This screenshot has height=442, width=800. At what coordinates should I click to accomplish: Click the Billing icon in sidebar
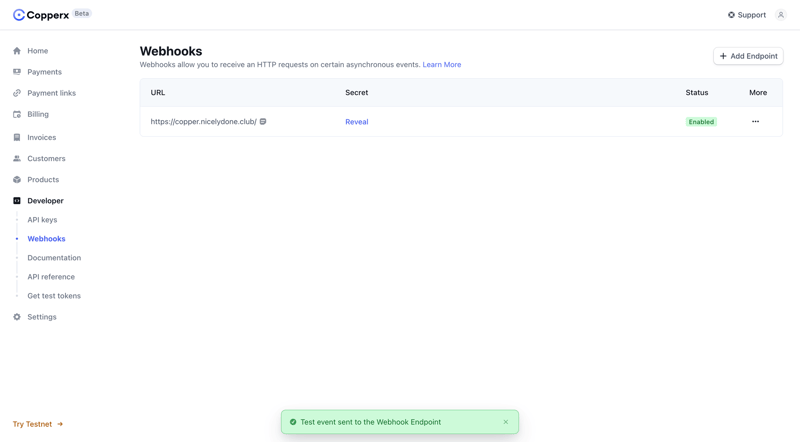[x=17, y=114]
